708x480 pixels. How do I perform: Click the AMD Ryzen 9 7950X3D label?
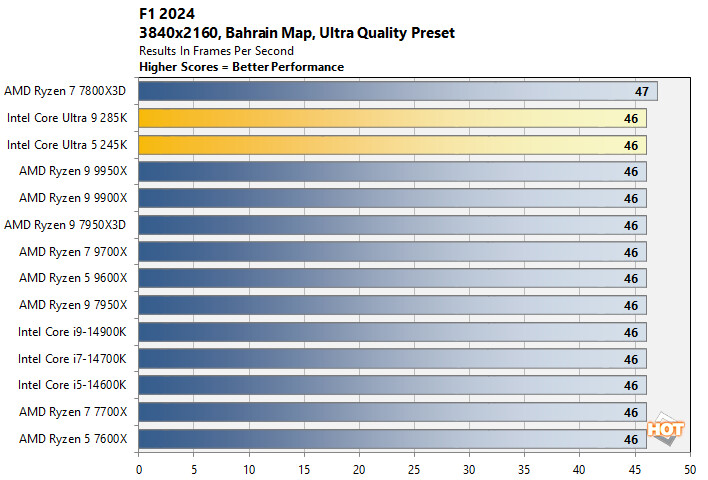point(65,225)
